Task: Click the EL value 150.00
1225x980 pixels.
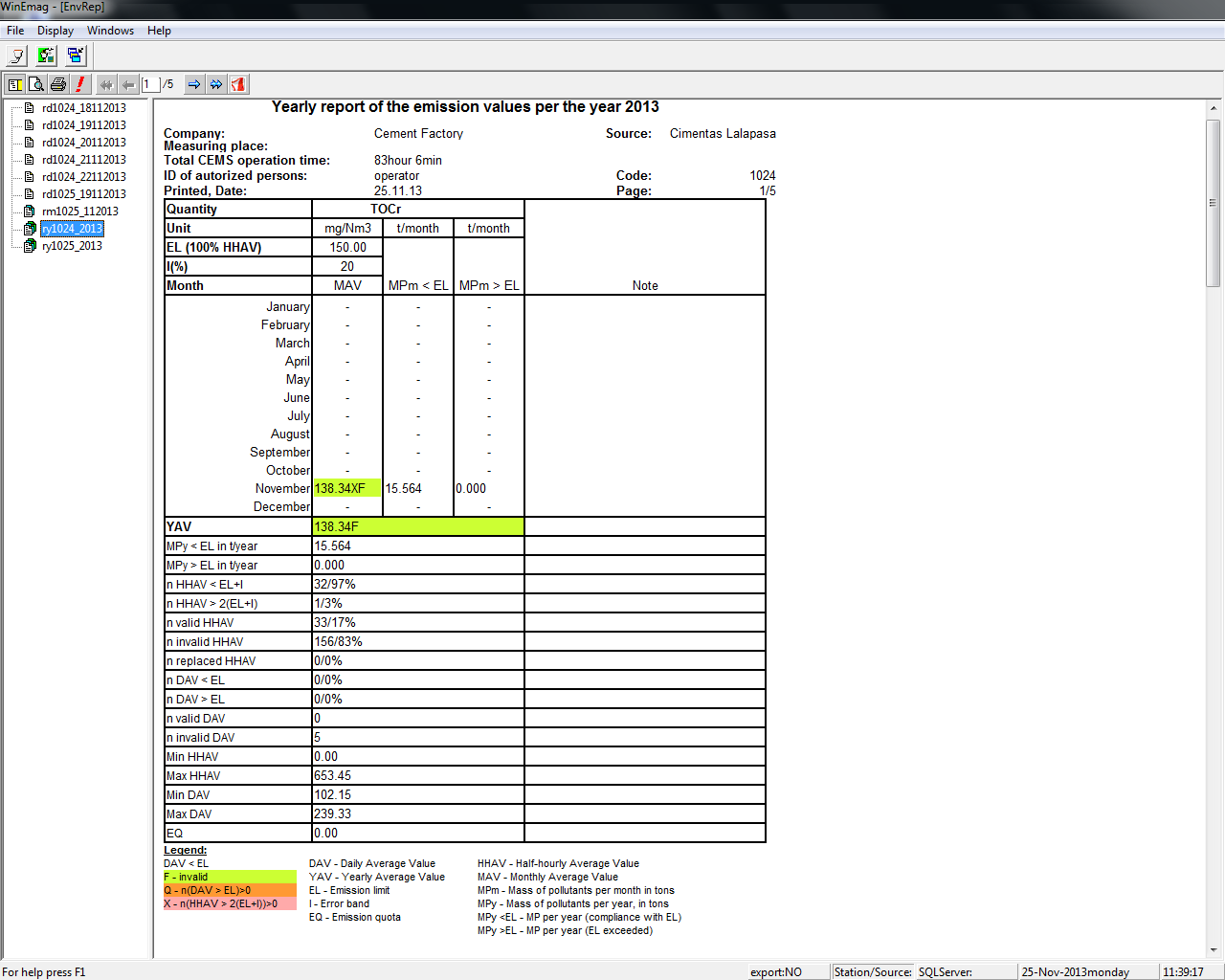Action: pyautogui.click(x=347, y=248)
